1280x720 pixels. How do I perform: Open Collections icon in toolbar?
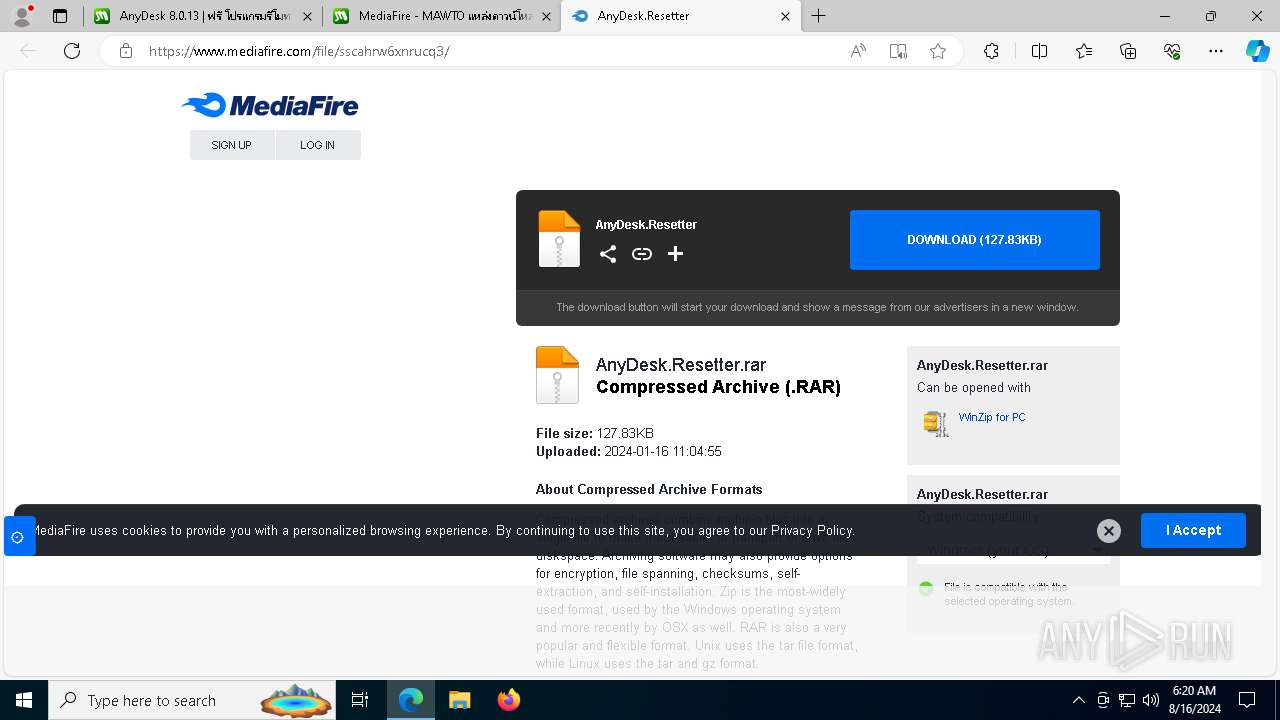coord(1128,51)
